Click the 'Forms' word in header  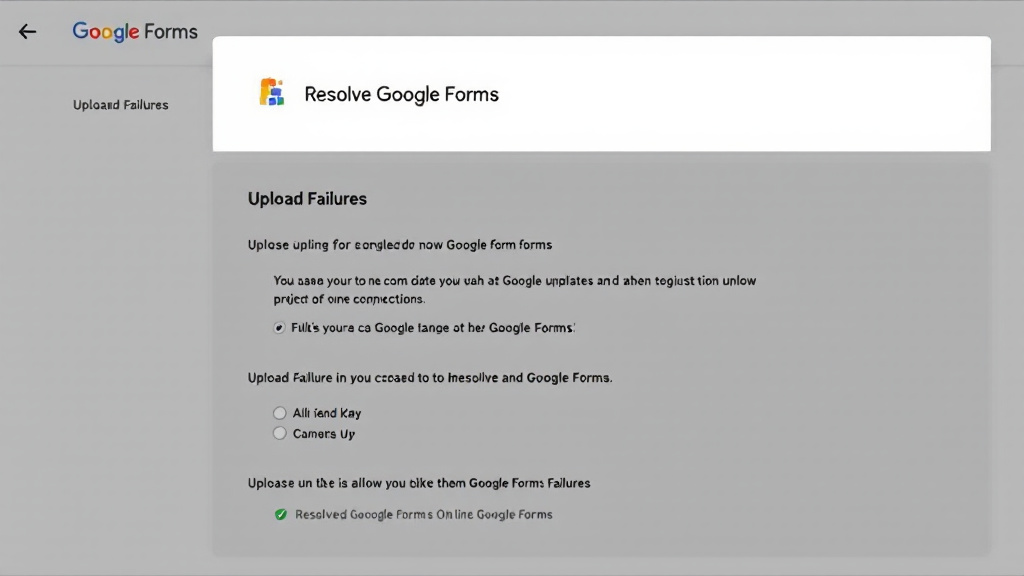click(171, 31)
